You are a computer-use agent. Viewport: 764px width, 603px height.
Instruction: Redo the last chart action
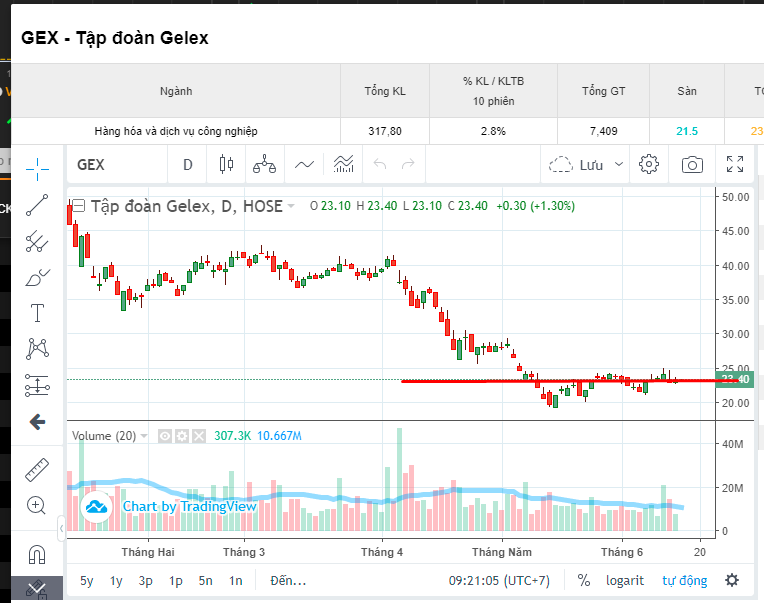tap(408, 164)
